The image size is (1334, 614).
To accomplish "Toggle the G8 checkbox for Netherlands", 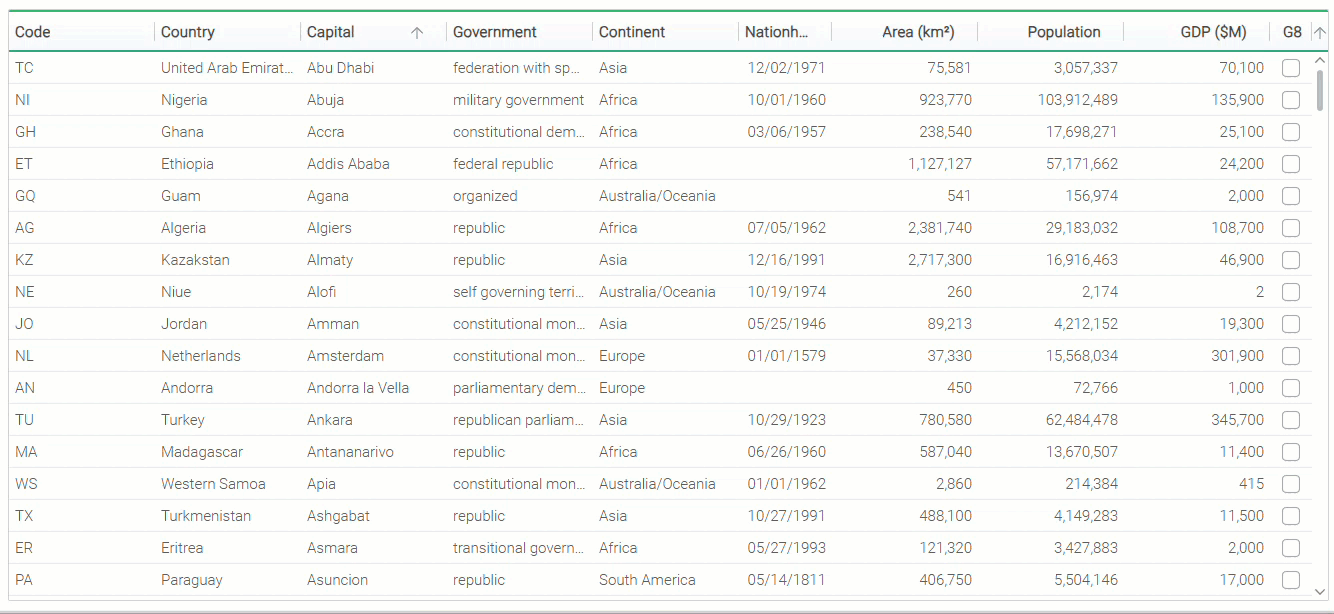I will [1291, 356].
